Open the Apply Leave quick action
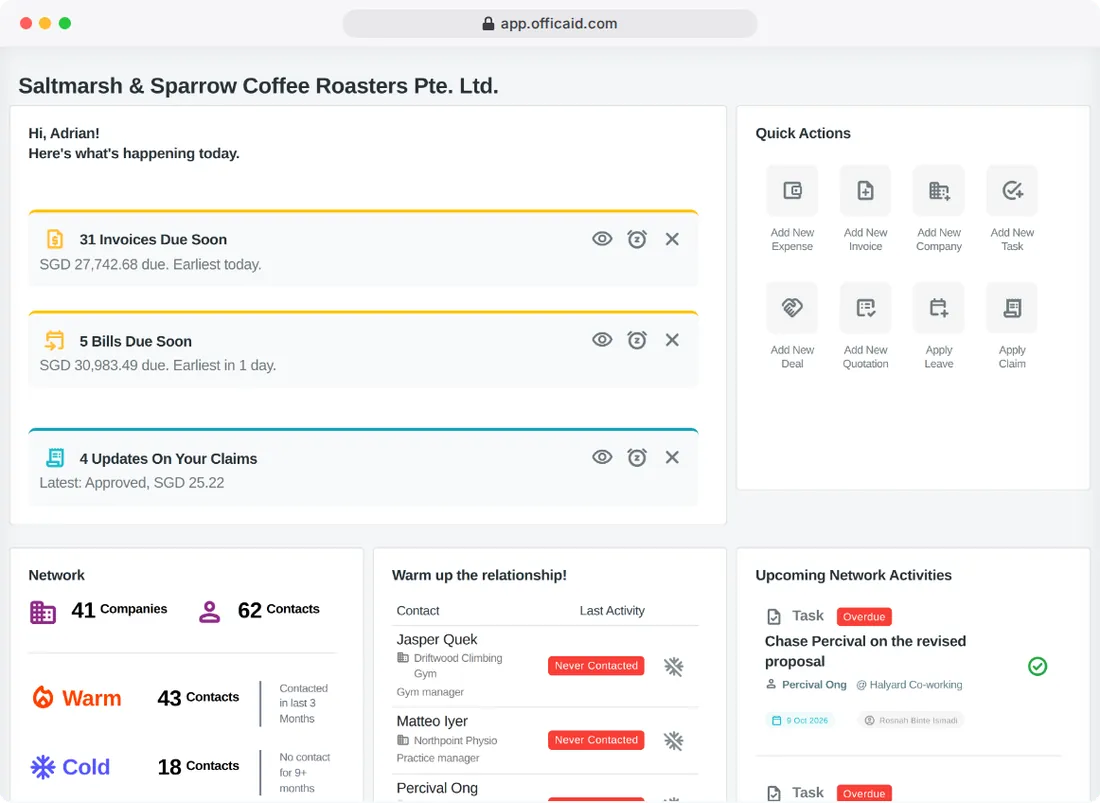This screenshot has height=803, width=1100. coord(939,308)
